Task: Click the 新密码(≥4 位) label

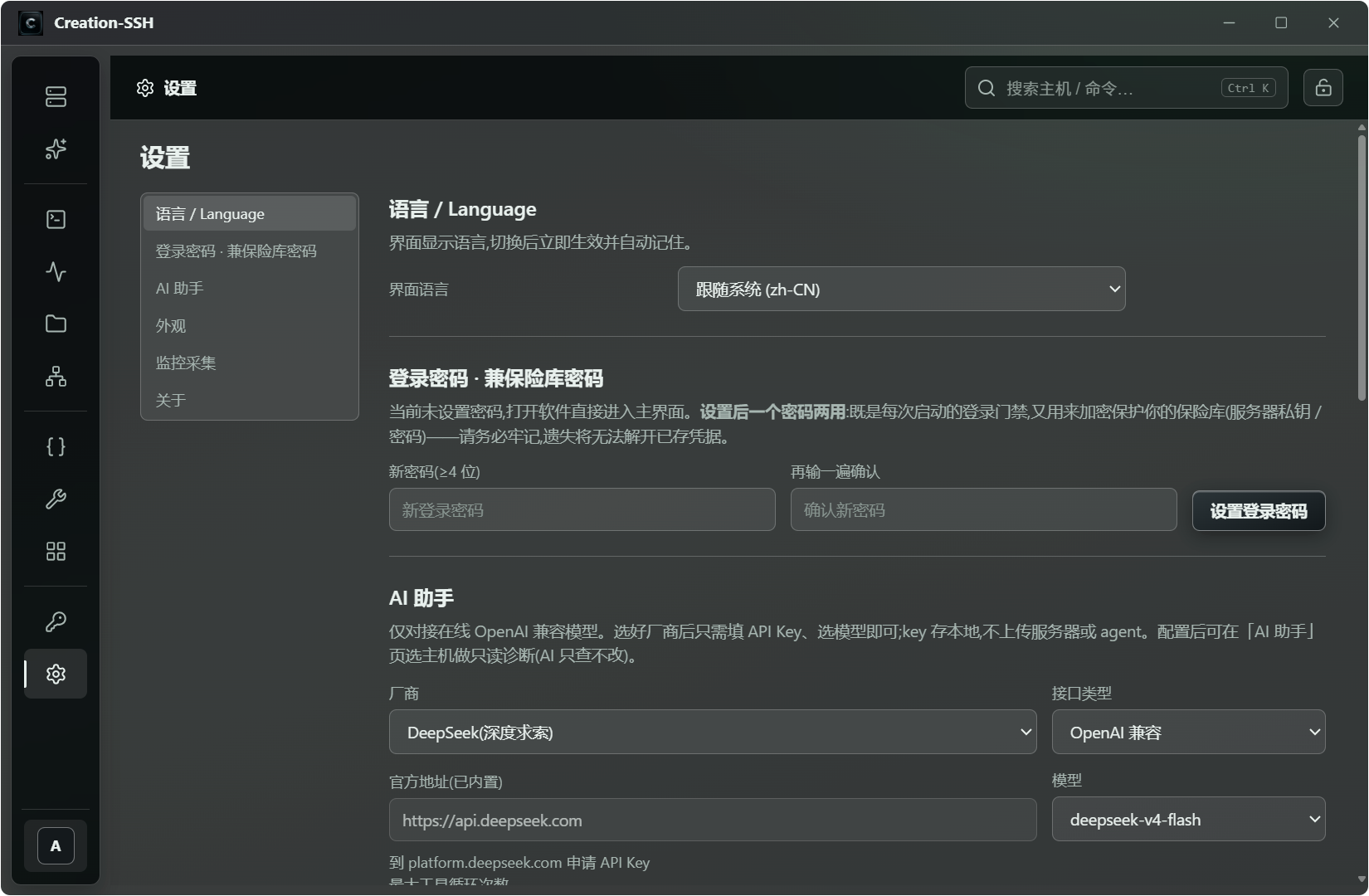Action: (435, 472)
